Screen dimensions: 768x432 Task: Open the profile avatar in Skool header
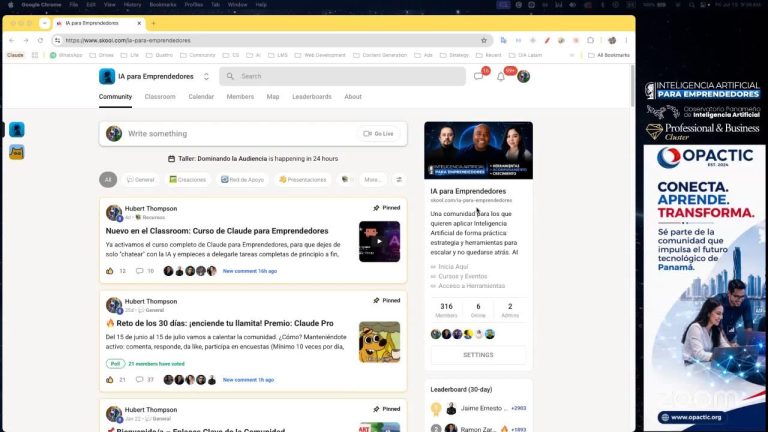tap(523, 76)
